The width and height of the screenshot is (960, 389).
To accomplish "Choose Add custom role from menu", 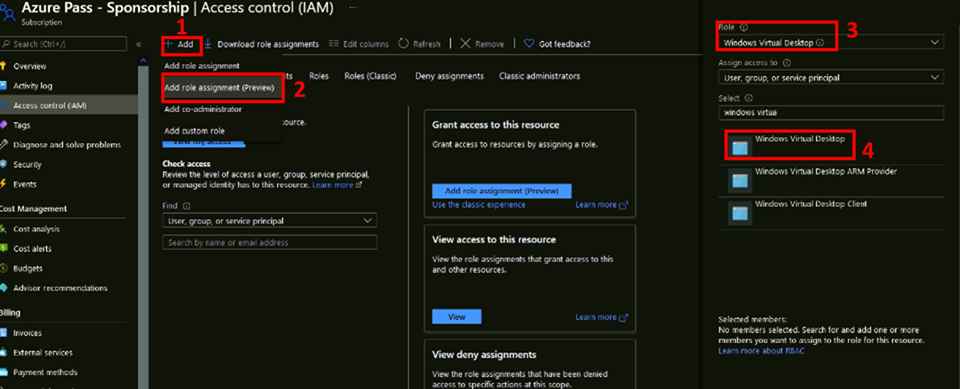I will click(194, 131).
